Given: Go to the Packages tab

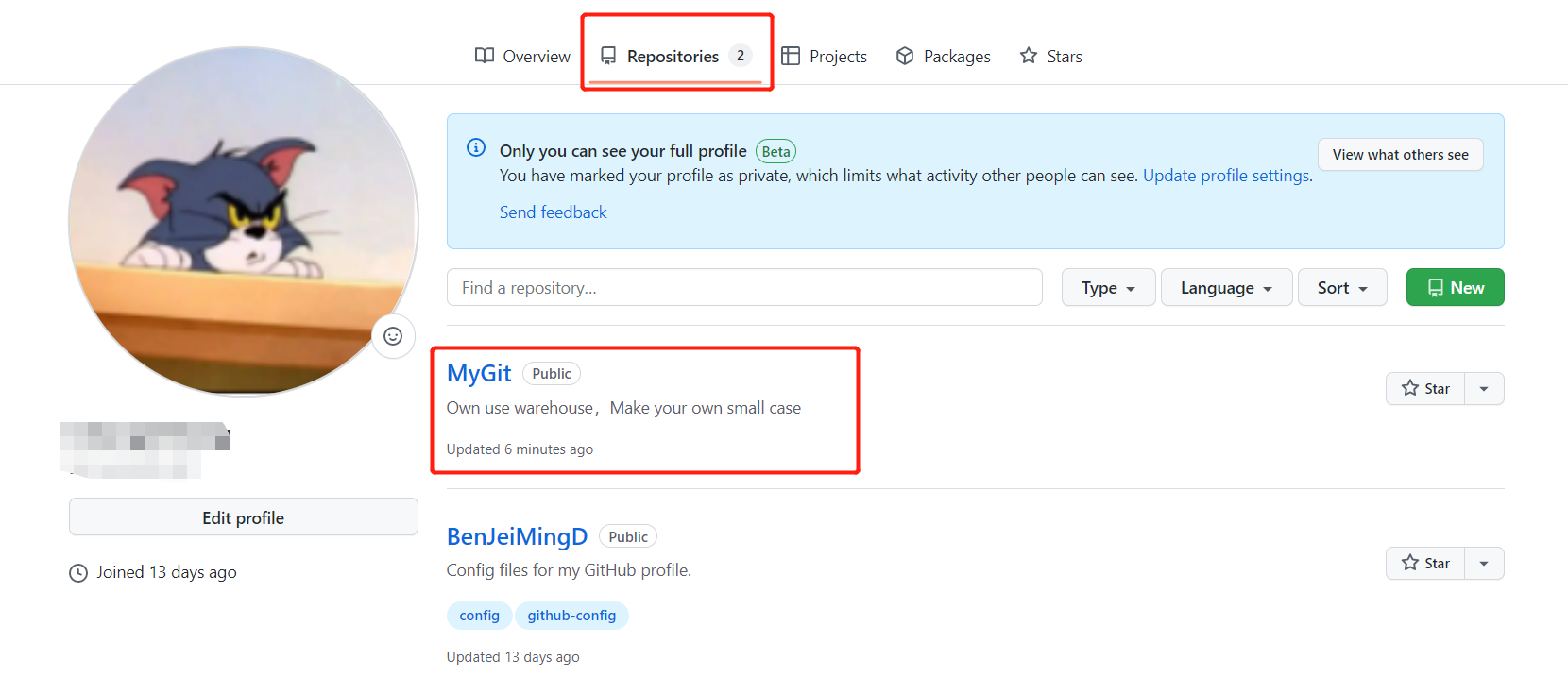Looking at the screenshot, I should coord(943,57).
